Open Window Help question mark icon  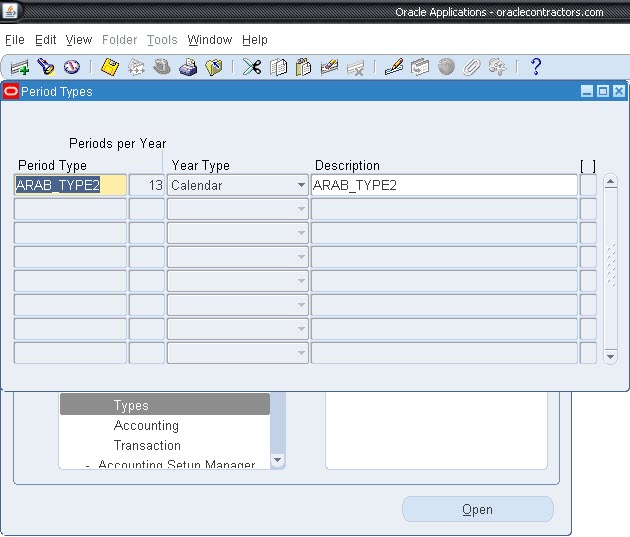(x=536, y=67)
